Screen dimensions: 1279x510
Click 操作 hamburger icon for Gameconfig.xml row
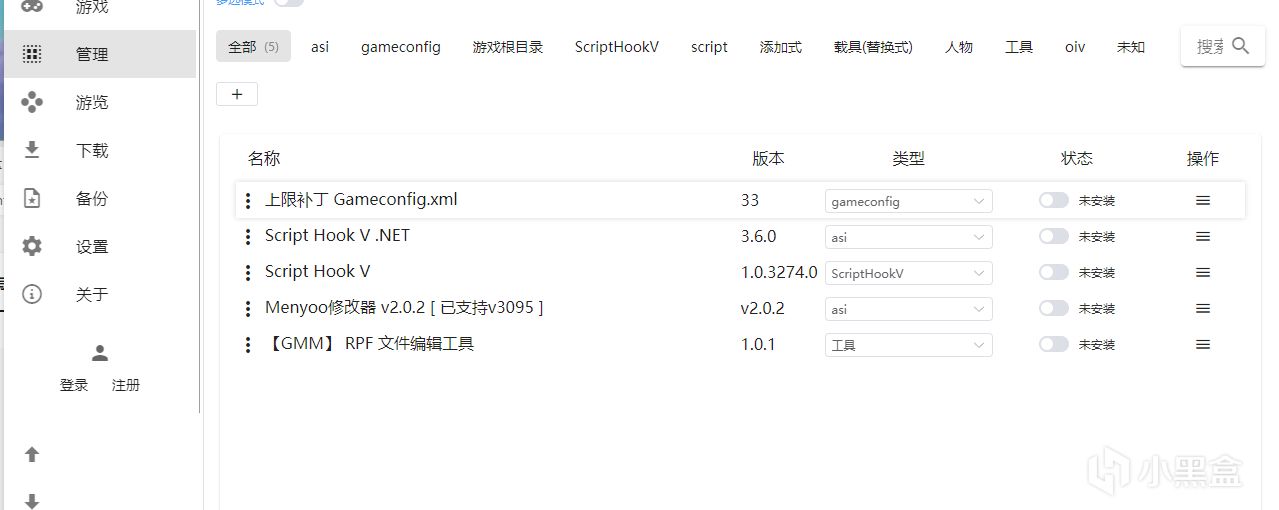point(1203,201)
